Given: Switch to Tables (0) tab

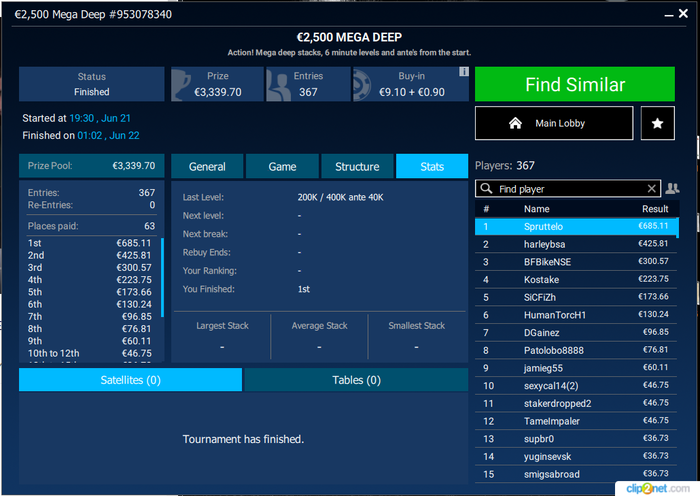Looking at the screenshot, I should pos(356,380).
